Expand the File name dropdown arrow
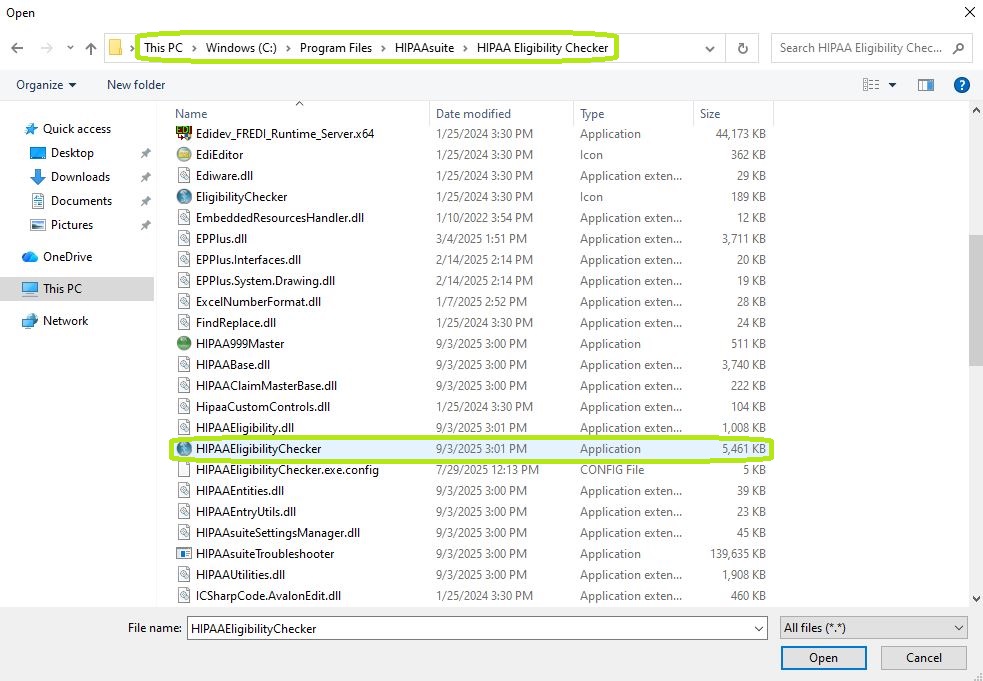The height and width of the screenshot is (681, 983). (759, 628)
